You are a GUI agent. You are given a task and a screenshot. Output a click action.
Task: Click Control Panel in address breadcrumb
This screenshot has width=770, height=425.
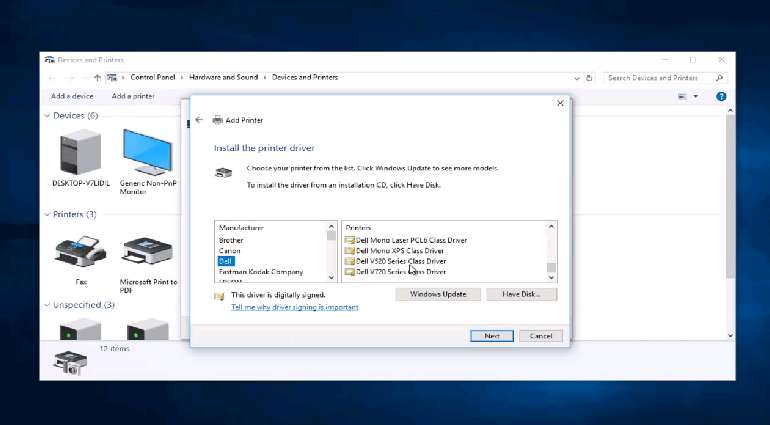point(153,77)
